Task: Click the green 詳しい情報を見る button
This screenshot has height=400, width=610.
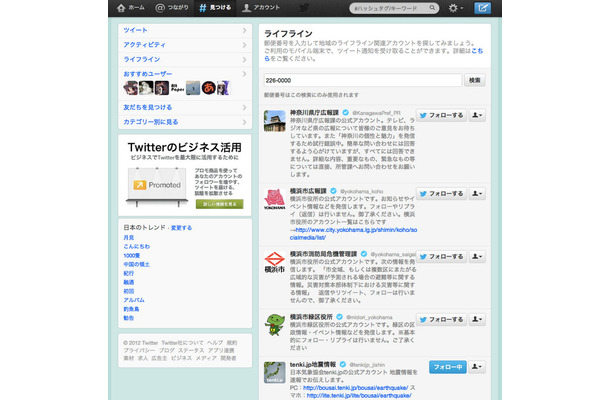Action: coord(219,204)
